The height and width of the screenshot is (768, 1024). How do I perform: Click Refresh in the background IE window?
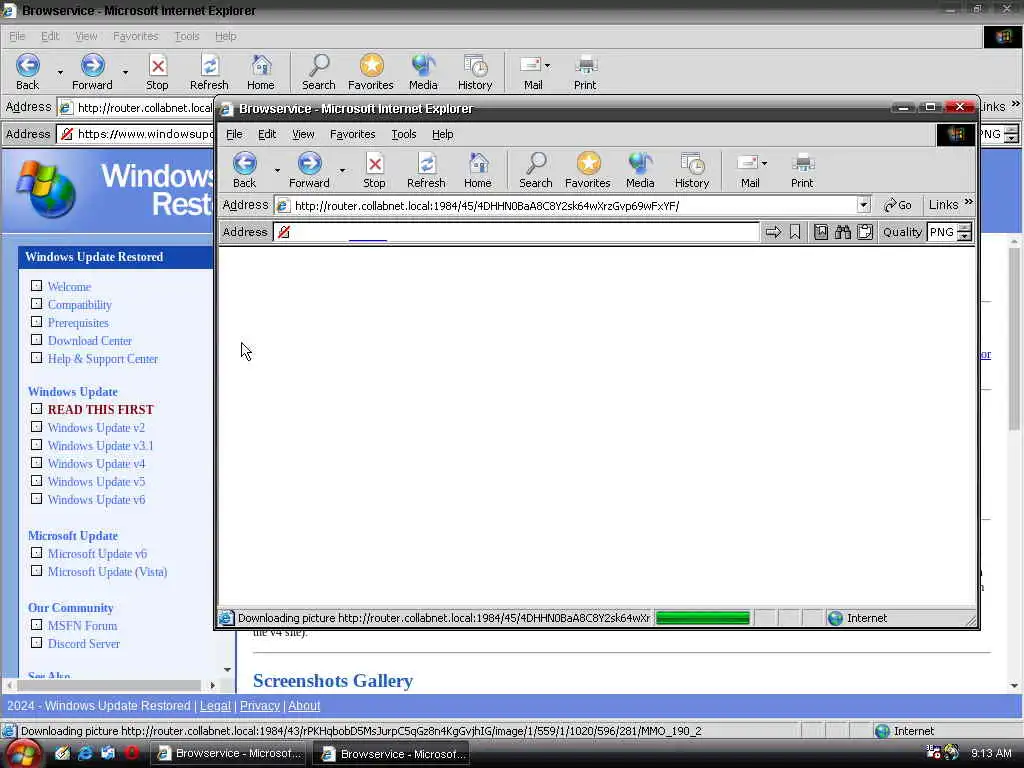click(209, 72)
